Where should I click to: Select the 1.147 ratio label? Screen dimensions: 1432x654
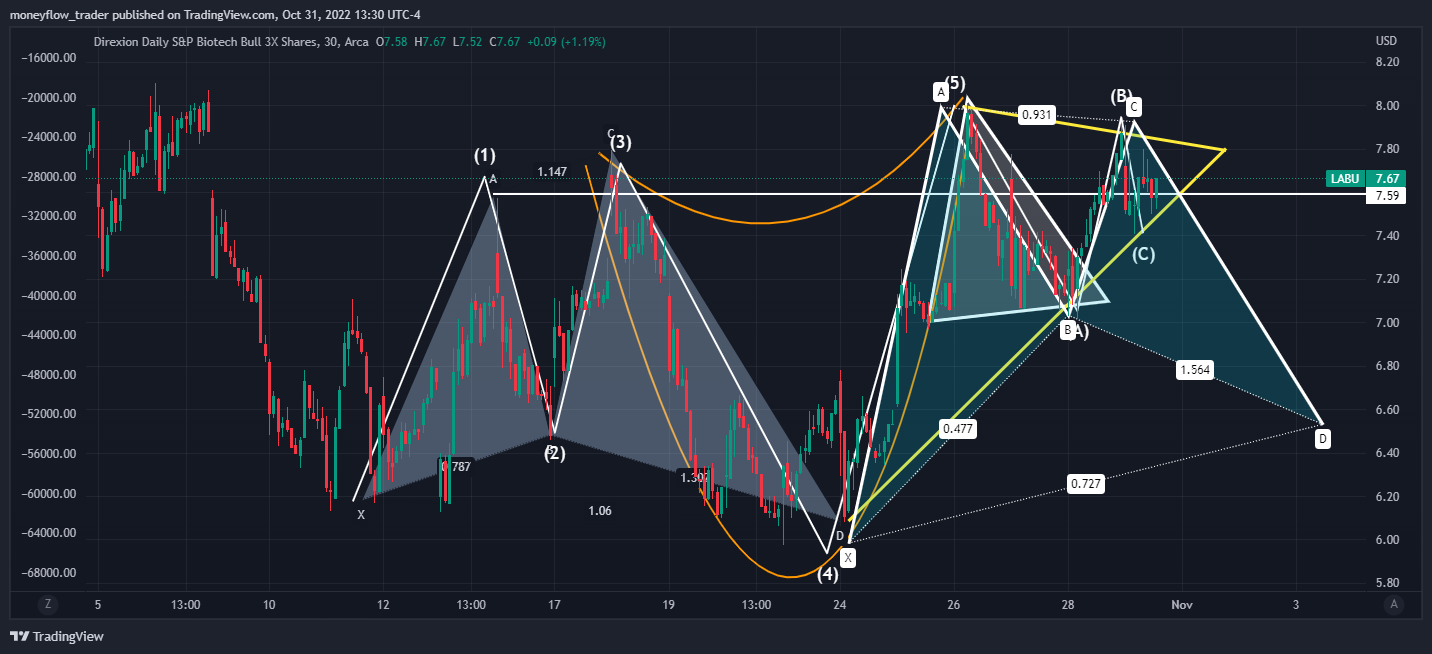(x=552, y=172)
